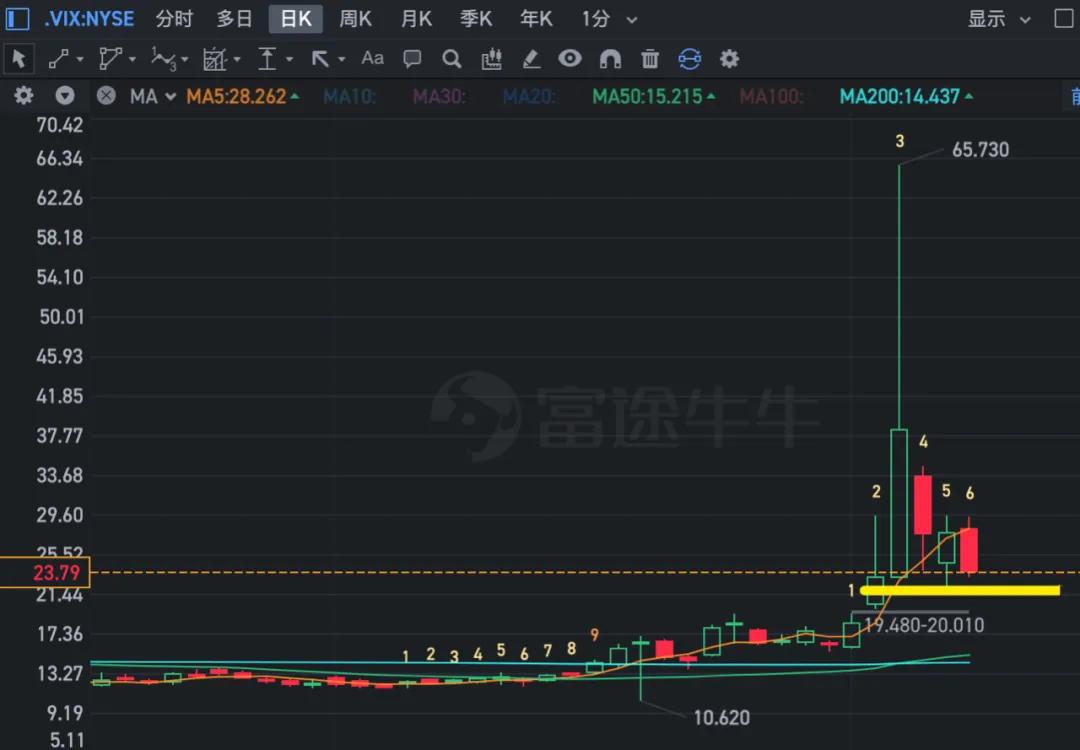
Task: Click the text Aa annotation tool
Action: coord(372,59)
